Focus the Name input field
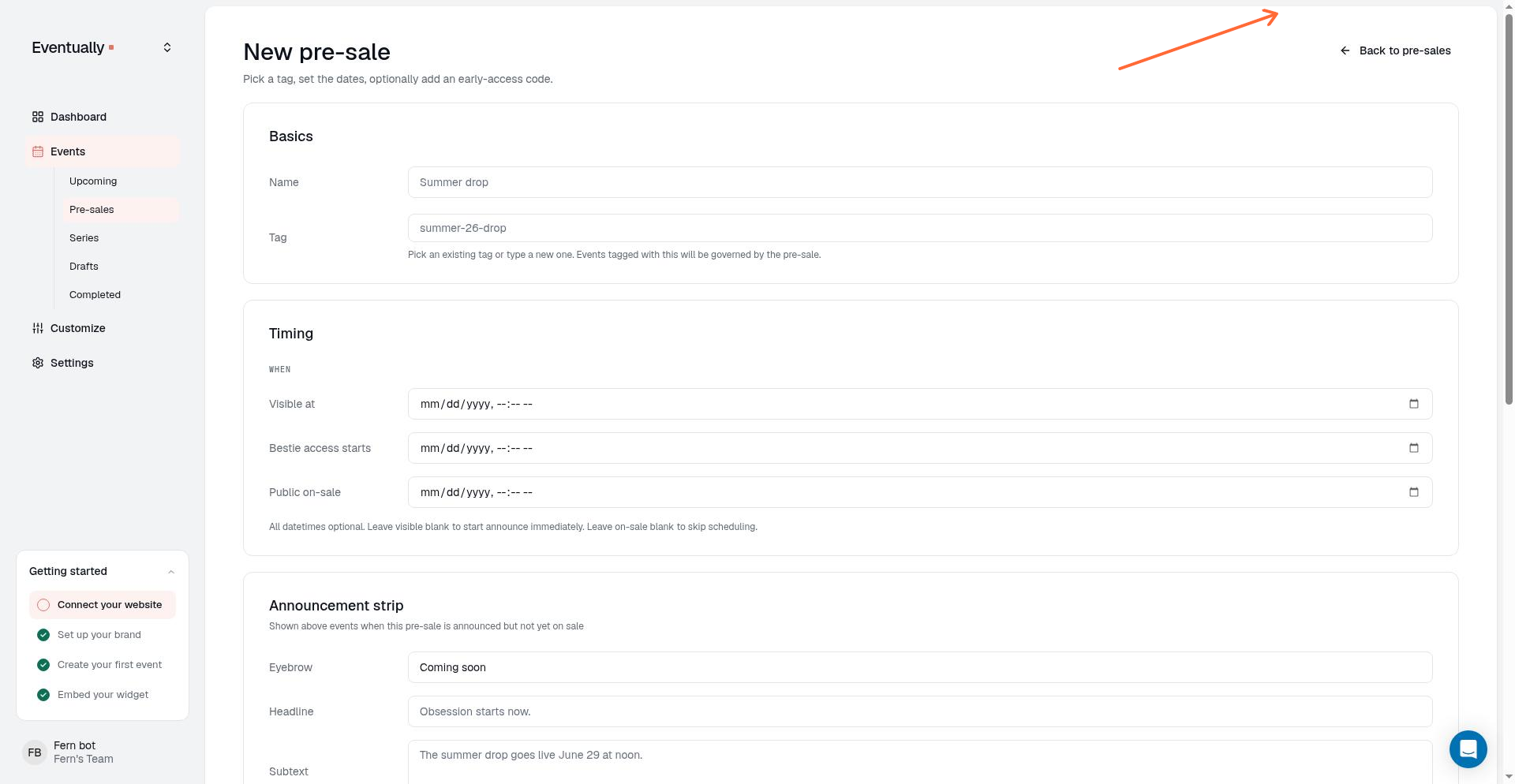Image resolution: width=1515 pixels, height=784 pixels. coord(920,182)
